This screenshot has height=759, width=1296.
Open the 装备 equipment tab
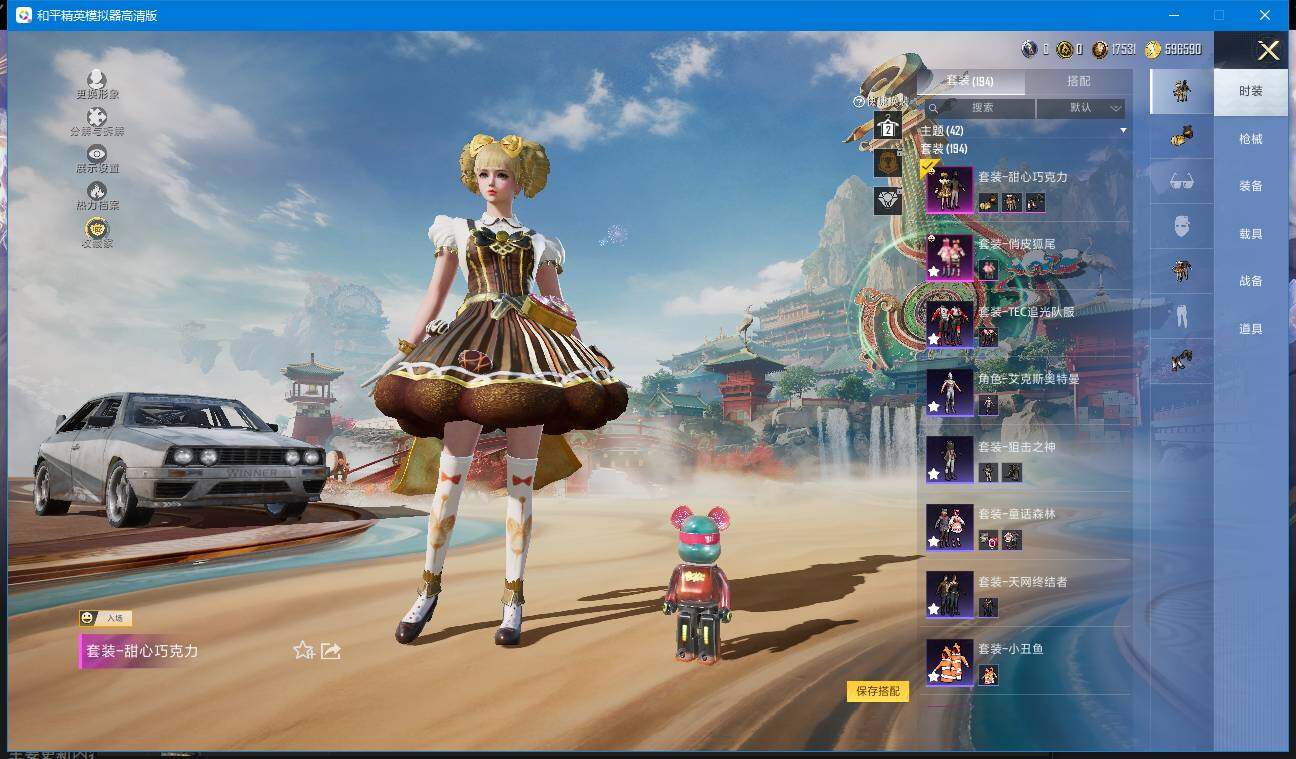pyautogui.click(x=1251, y=186)
